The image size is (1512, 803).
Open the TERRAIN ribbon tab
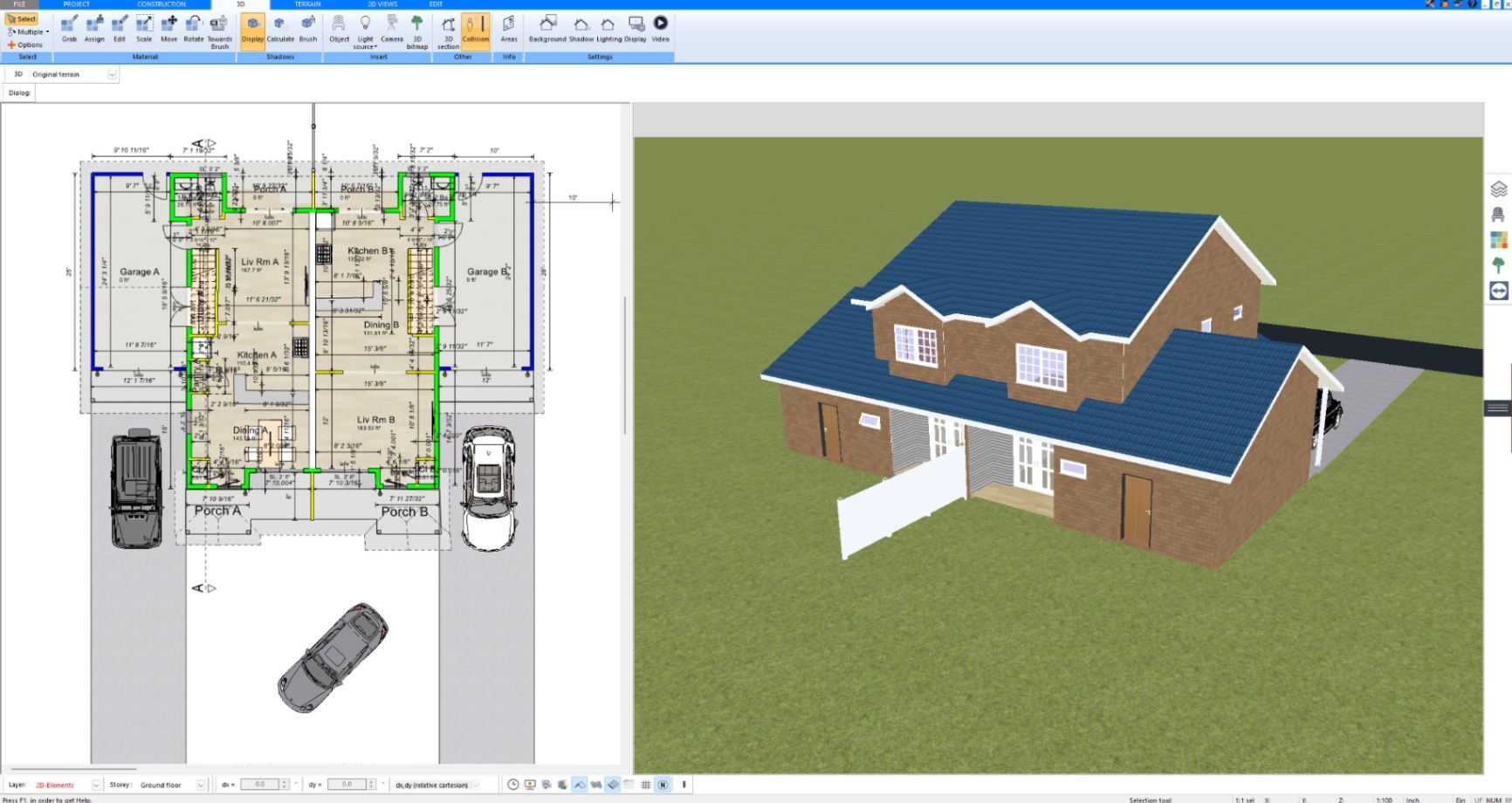307,4
